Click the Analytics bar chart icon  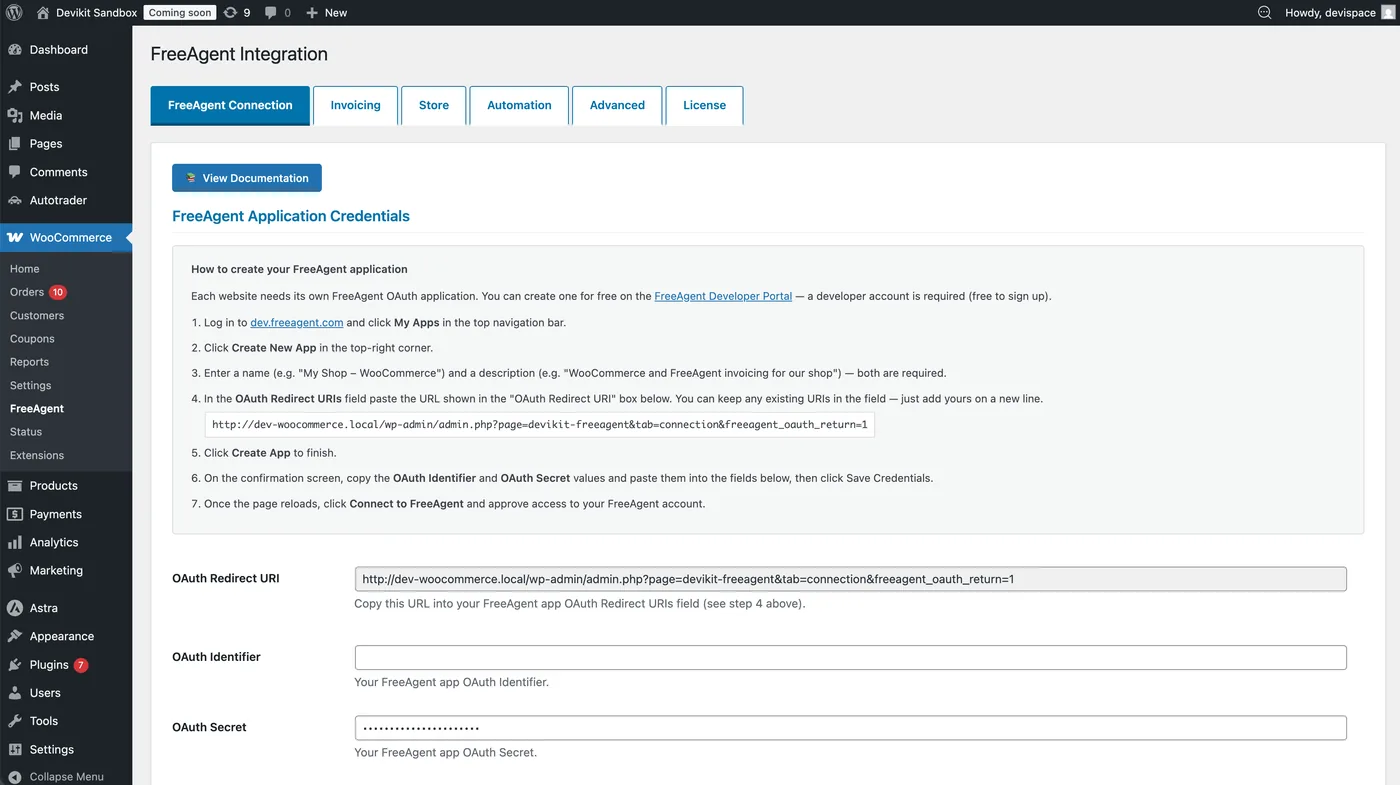[x=15, y=542]
